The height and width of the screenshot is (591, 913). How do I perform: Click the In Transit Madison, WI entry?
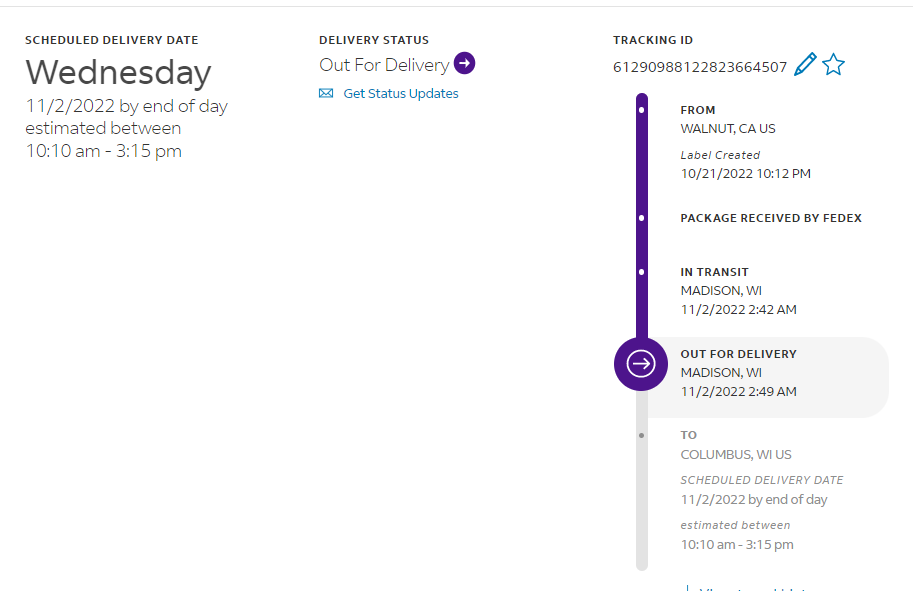pos(720,291)
